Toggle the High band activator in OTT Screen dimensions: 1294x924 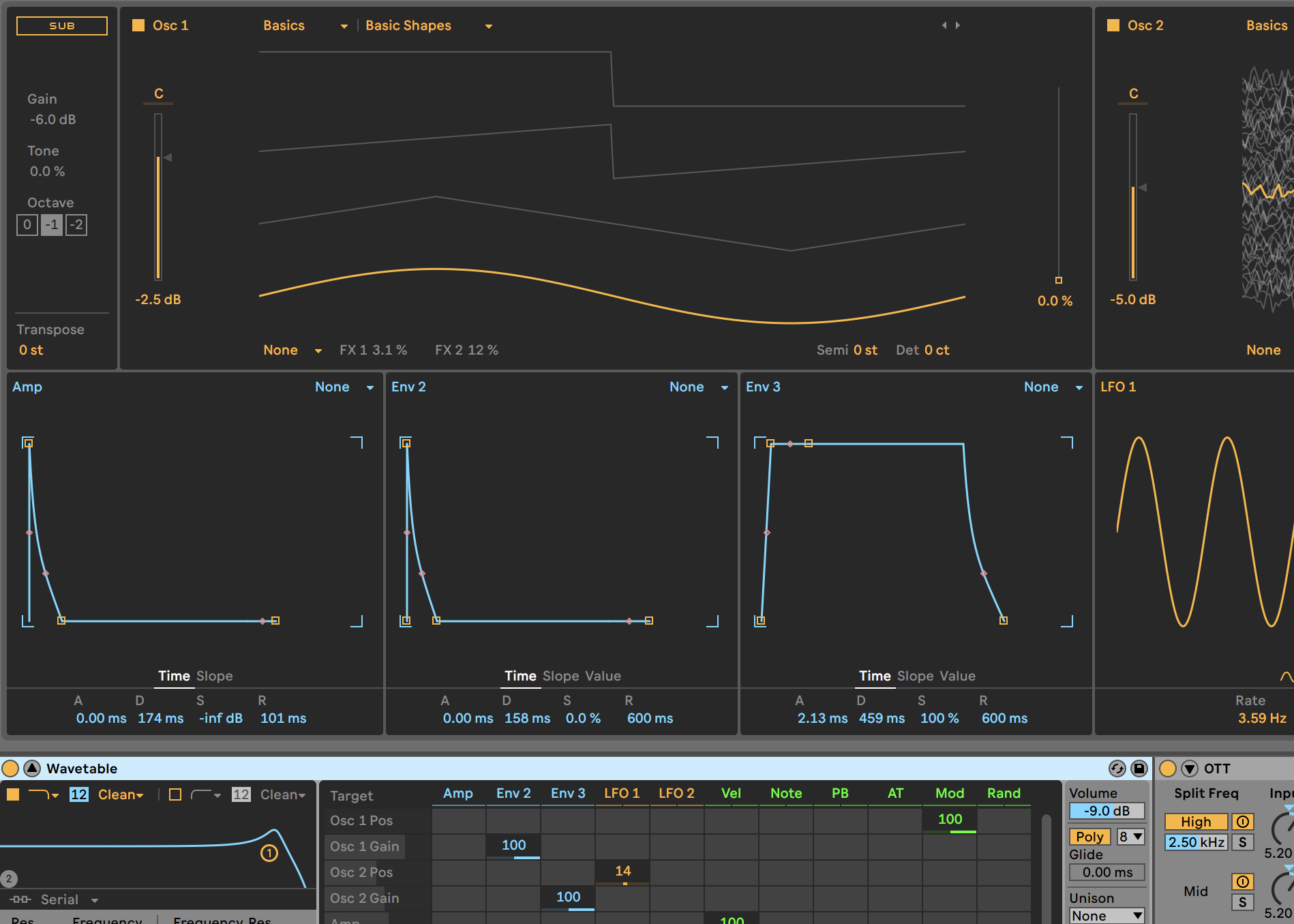[x=1242, y=822]
